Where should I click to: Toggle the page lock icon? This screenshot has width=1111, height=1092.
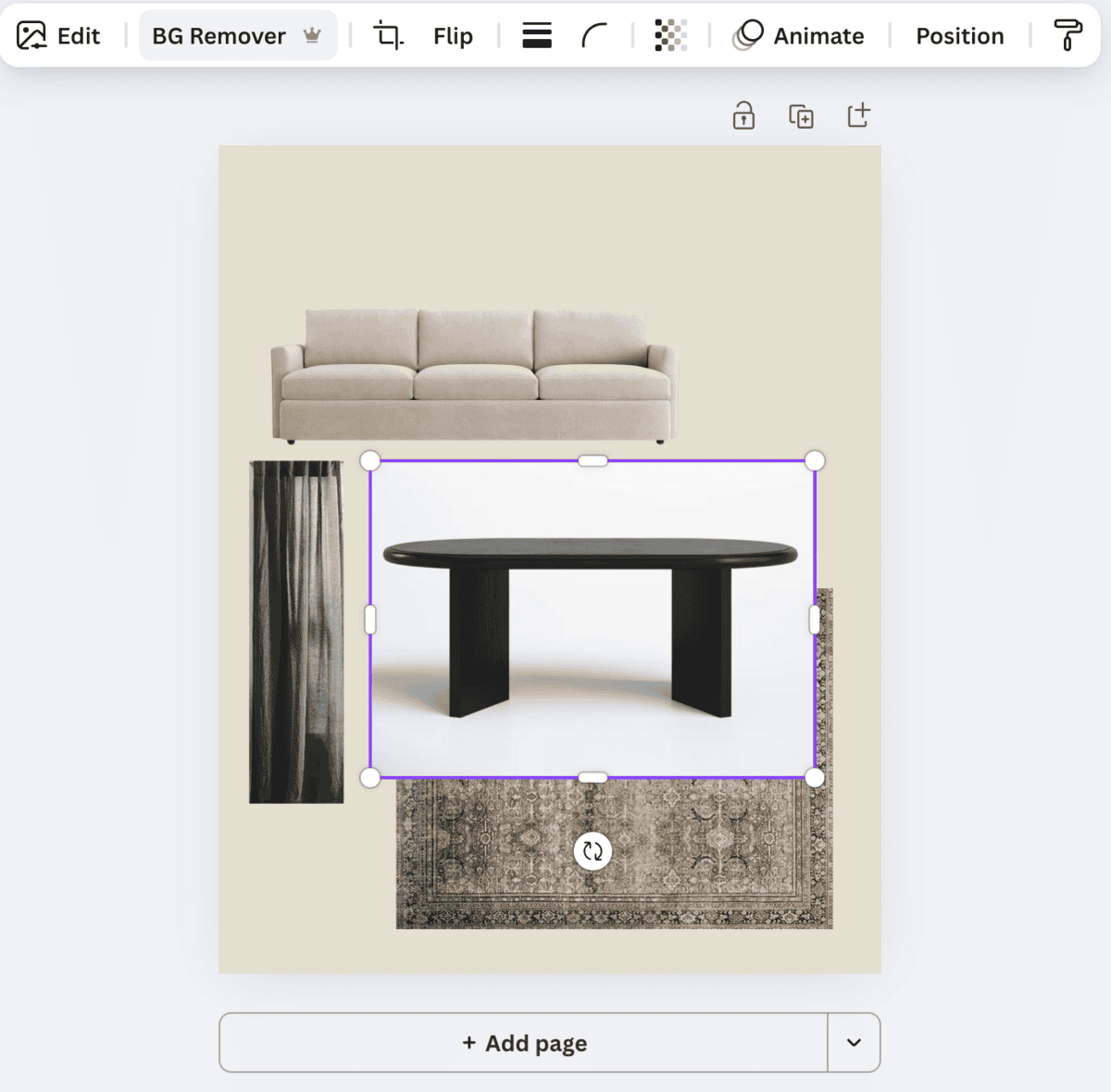point(743,116)
